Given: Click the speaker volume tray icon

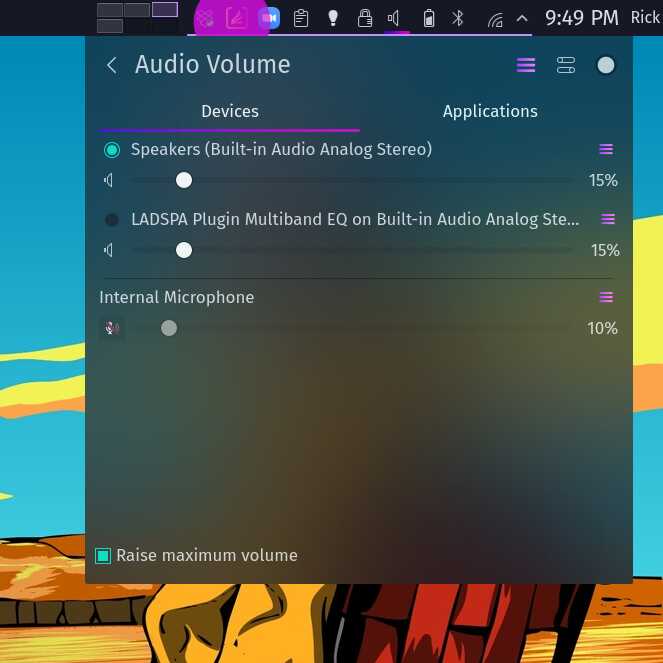Looking at the screenshot, I should (394, 18).
